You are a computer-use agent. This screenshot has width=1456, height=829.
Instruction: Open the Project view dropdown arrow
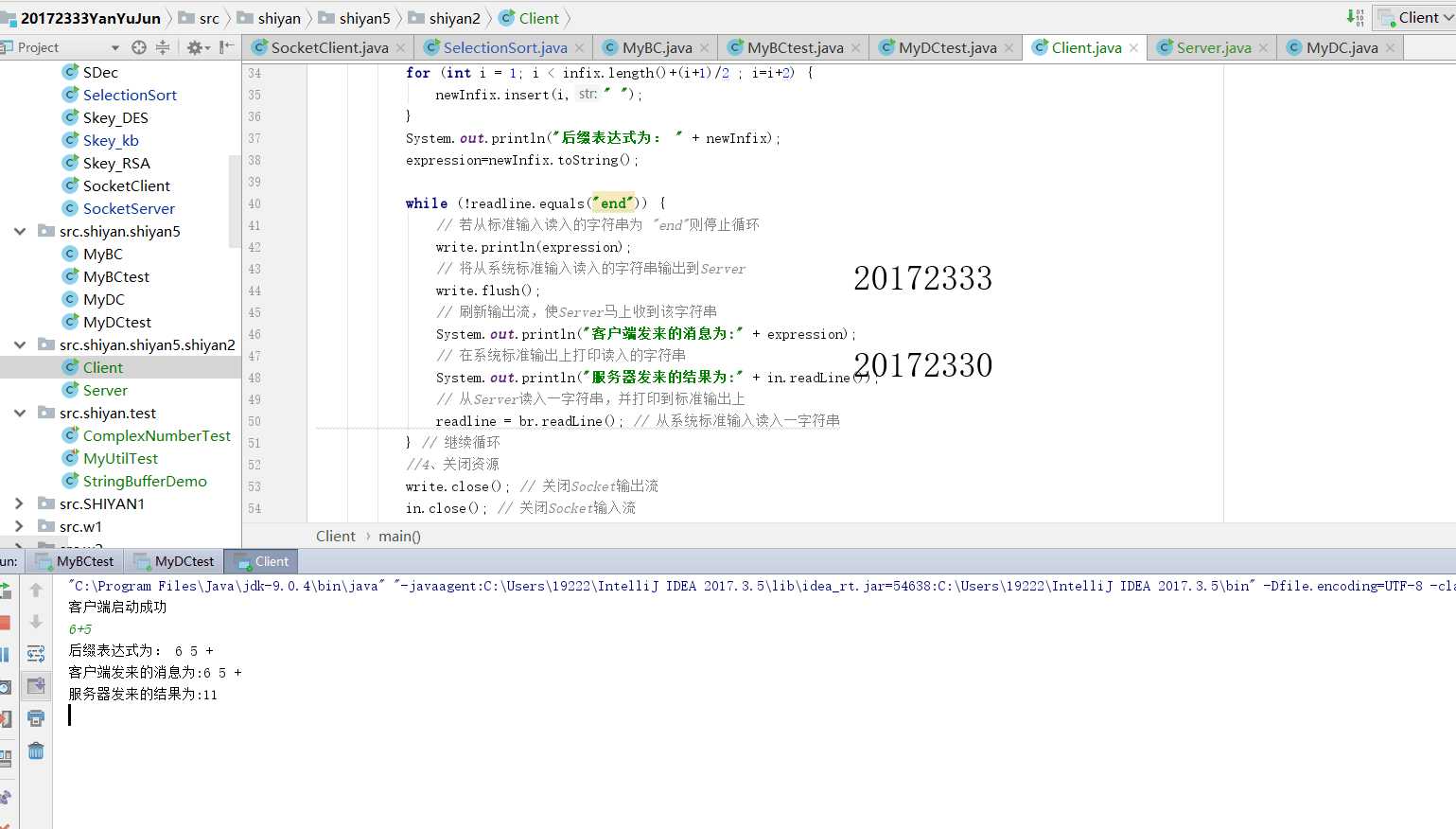point(115,47)
